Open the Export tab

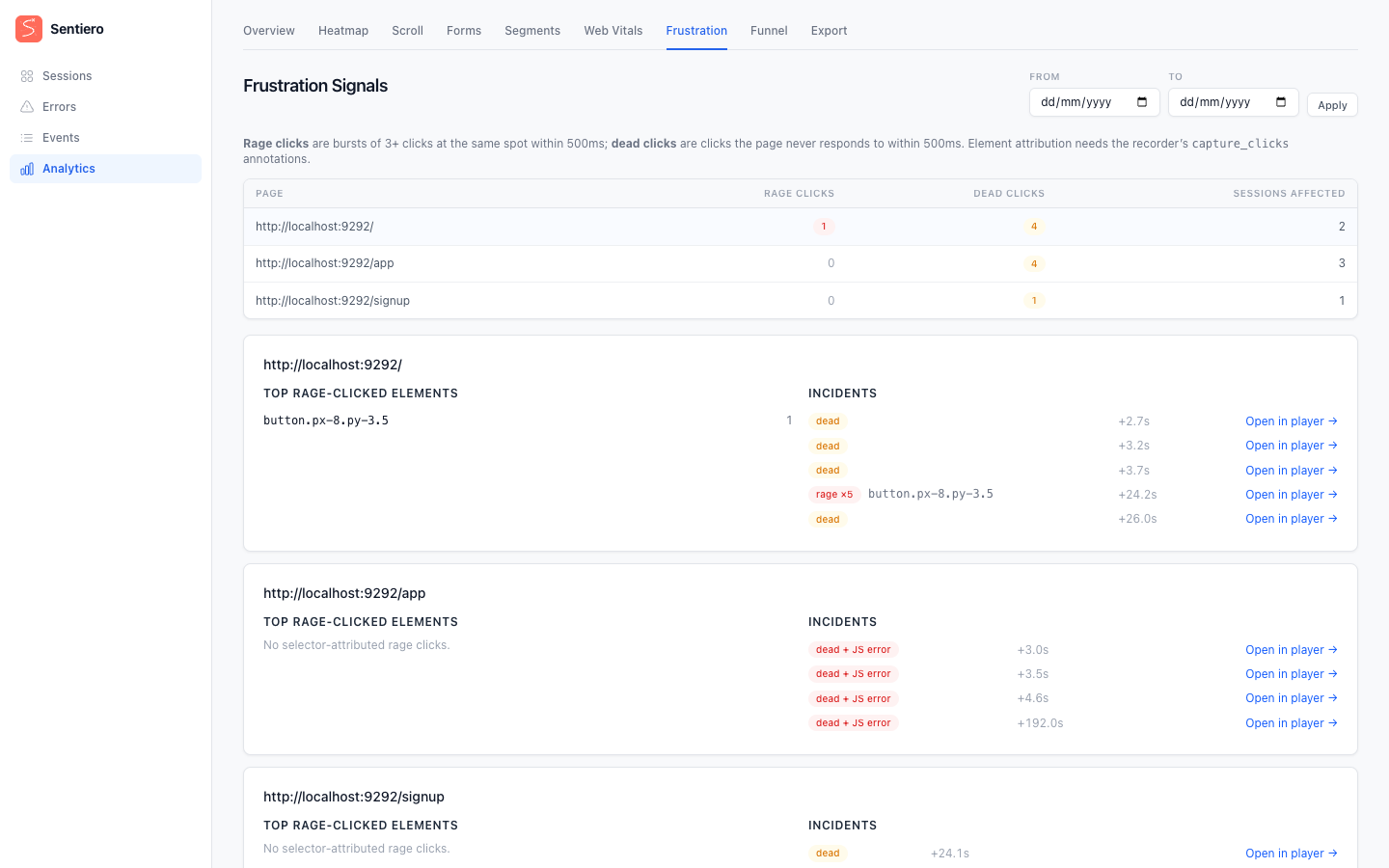(x=829, y=31)
